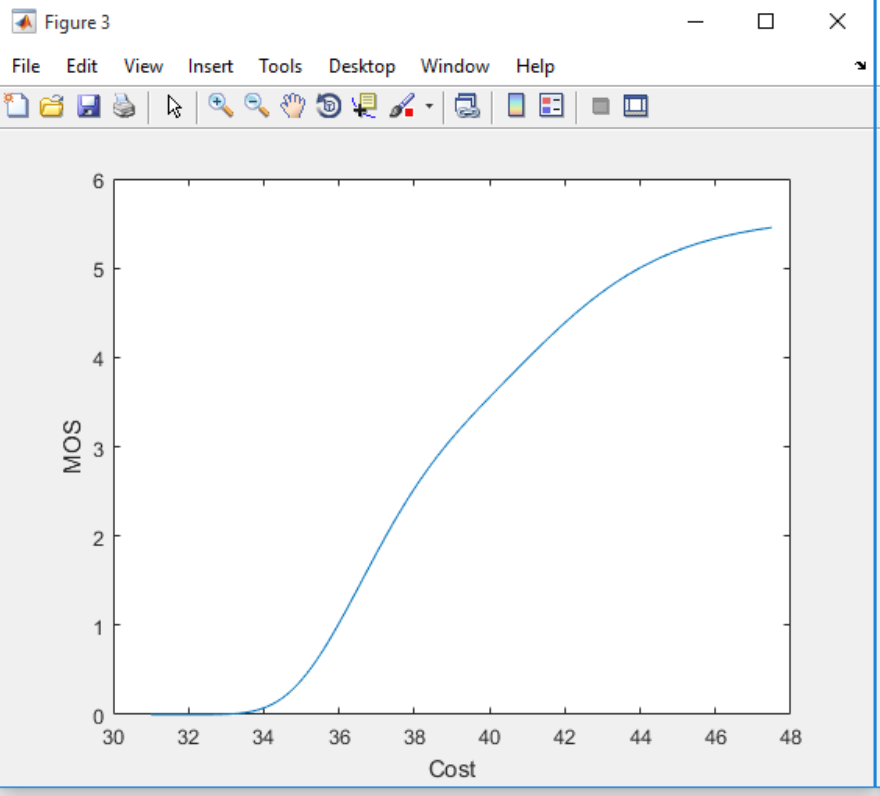The height and width of the screenshot is (796, 880).
Task: Click the x-axis tick label 32
Action: pyautogui.click(x=189, y=737)
